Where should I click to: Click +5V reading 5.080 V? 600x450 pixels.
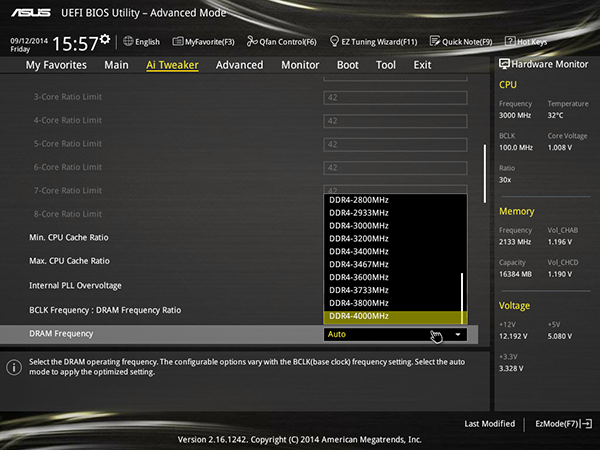560,336
